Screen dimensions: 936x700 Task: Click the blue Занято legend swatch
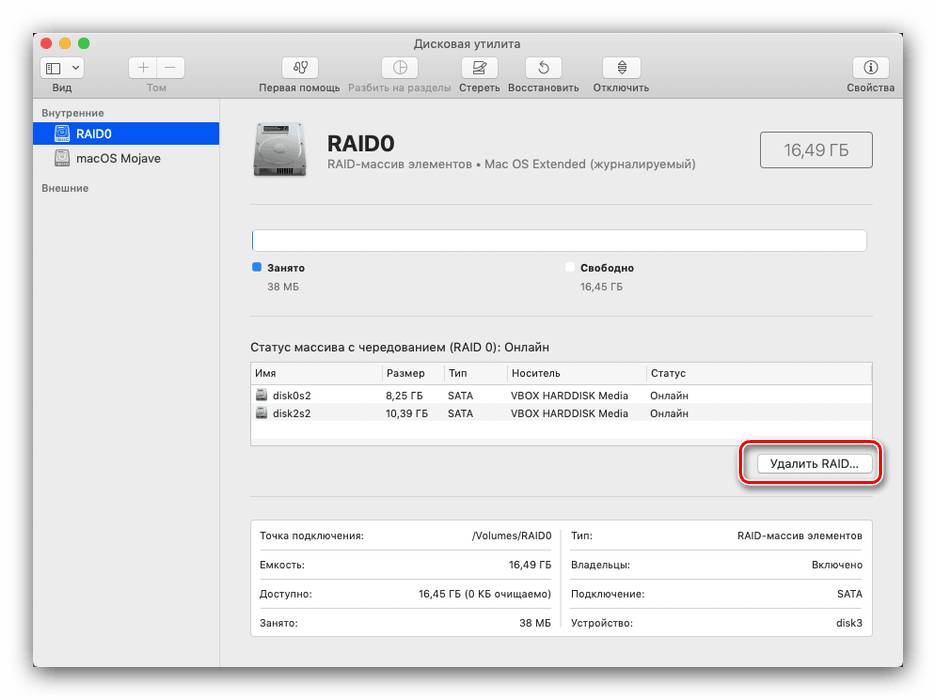(257, 267)
